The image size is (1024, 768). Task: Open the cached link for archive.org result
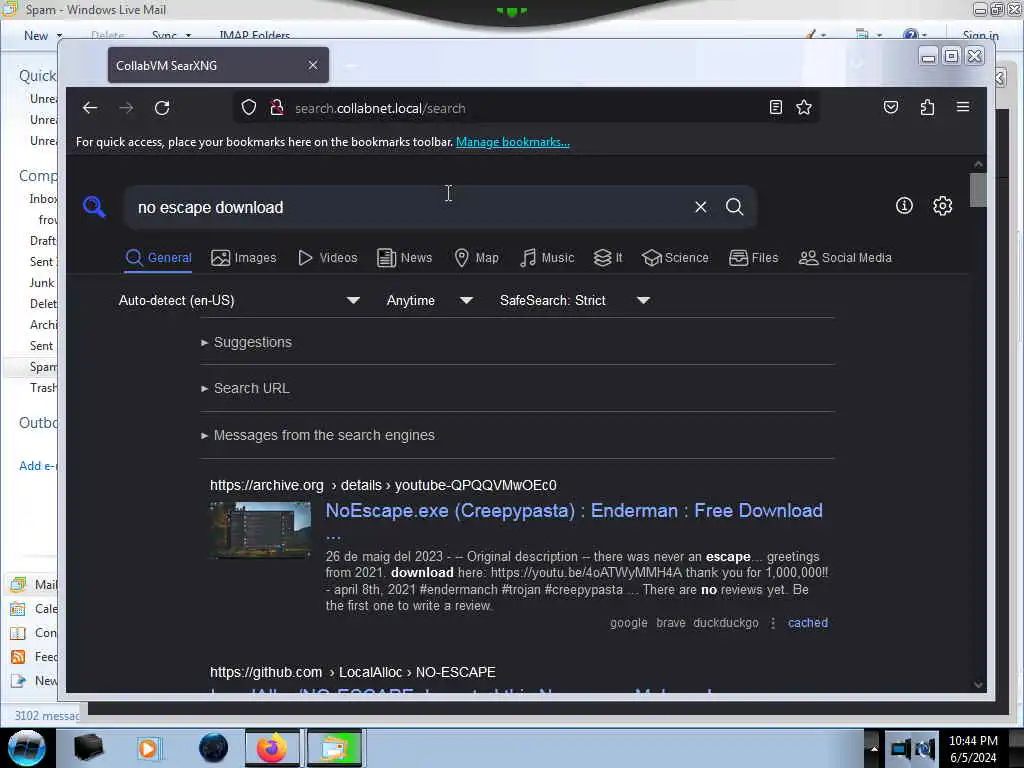pyautogui.click(x=808, y=623)
